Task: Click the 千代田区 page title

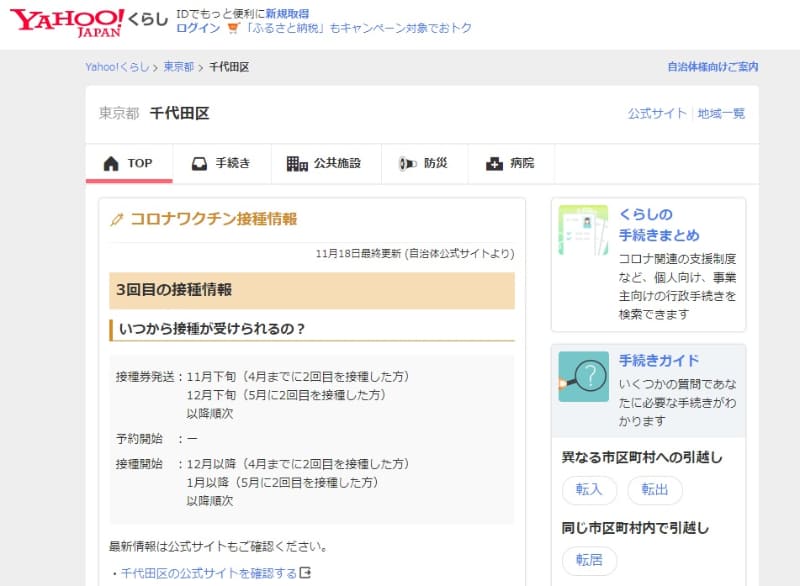Action: point(180,113)
